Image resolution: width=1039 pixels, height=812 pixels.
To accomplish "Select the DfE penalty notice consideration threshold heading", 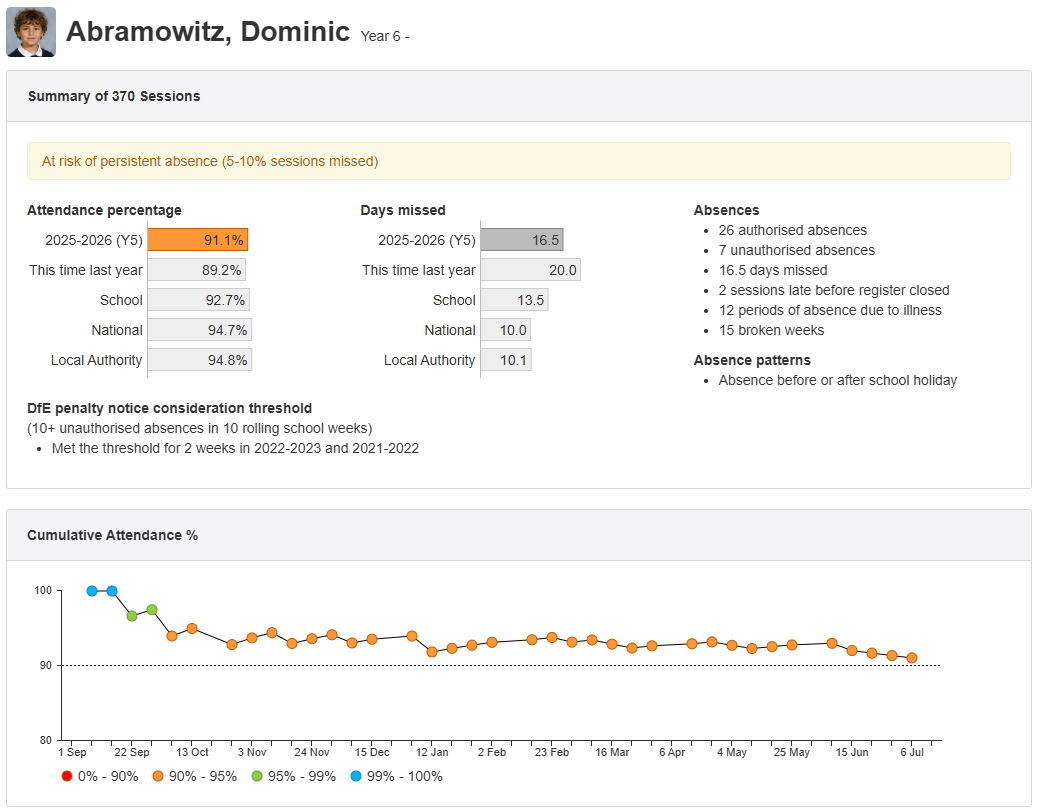I will pos(170,408).
